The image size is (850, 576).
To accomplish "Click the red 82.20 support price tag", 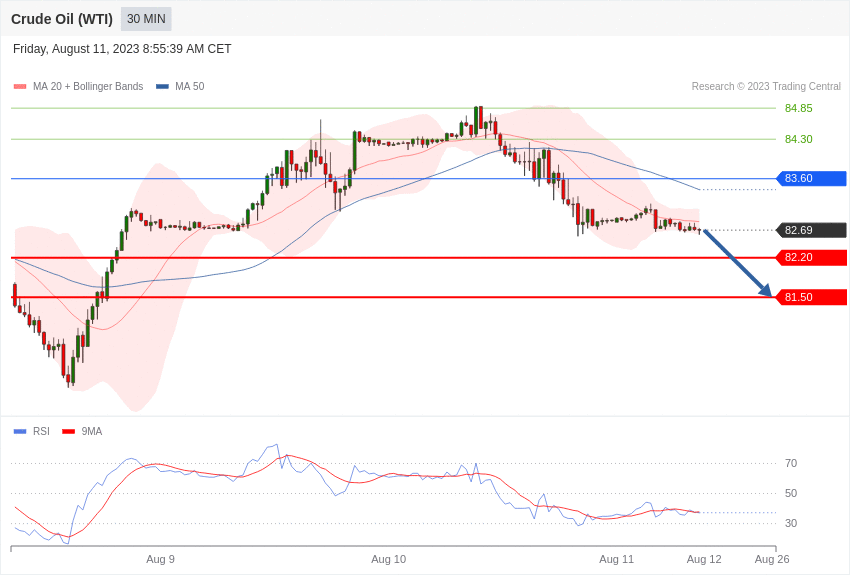I will pyautogui.click(x=811, y=257).
